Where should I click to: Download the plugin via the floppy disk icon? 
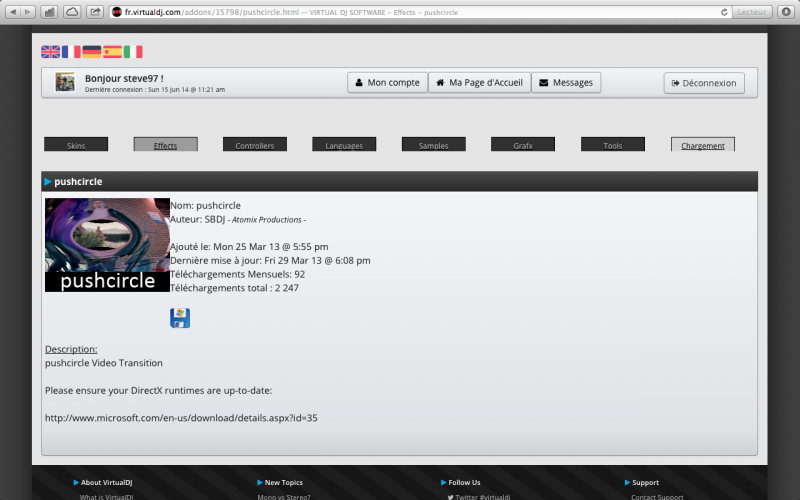180,318
